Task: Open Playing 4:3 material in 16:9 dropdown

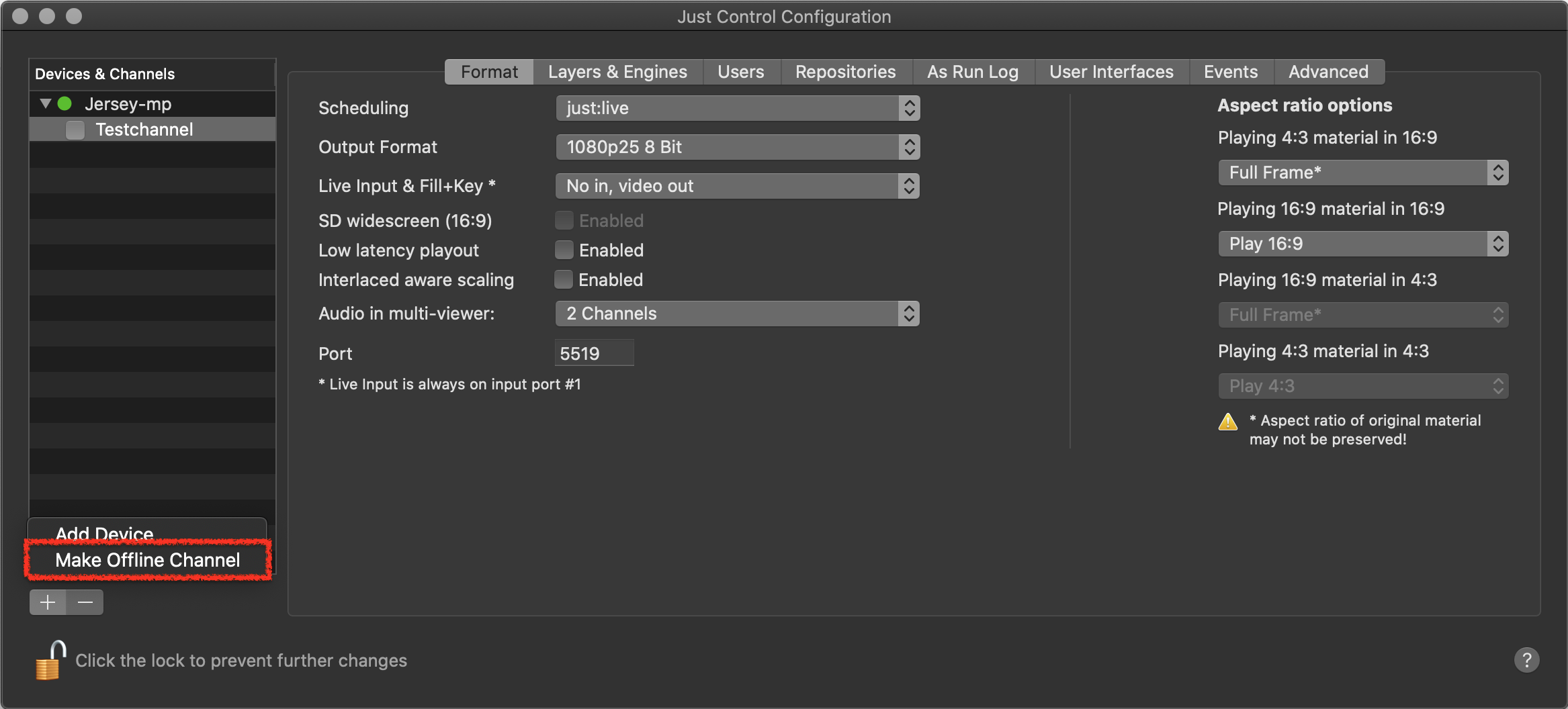Action: [x=1363, y=173]
